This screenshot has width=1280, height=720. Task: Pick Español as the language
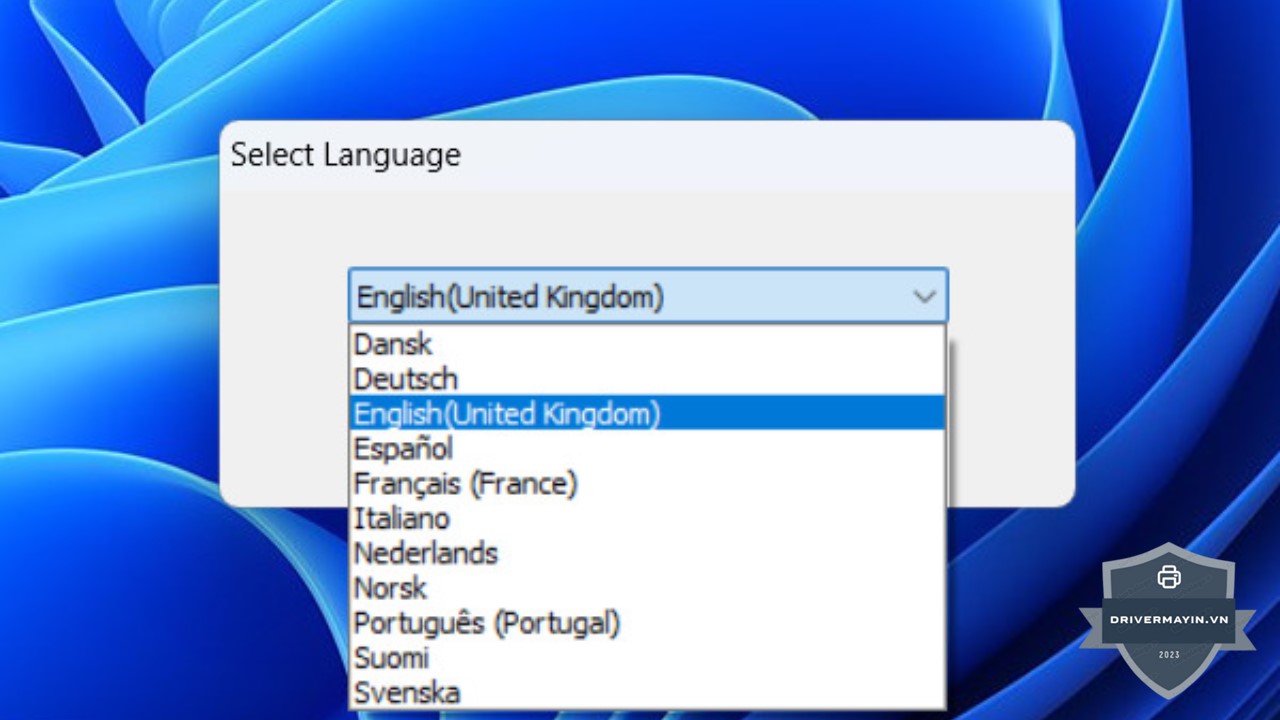403,448
